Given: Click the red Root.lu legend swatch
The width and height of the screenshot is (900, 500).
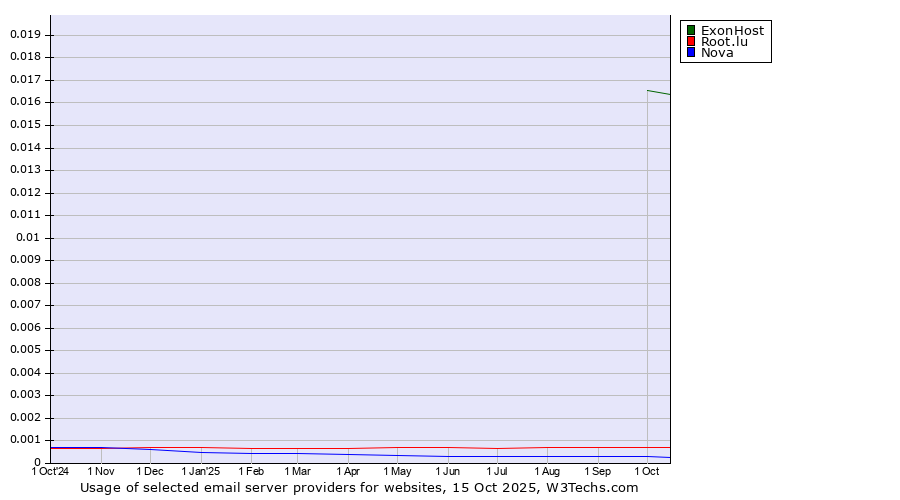Looking at the screenshot, I should 690,42.
